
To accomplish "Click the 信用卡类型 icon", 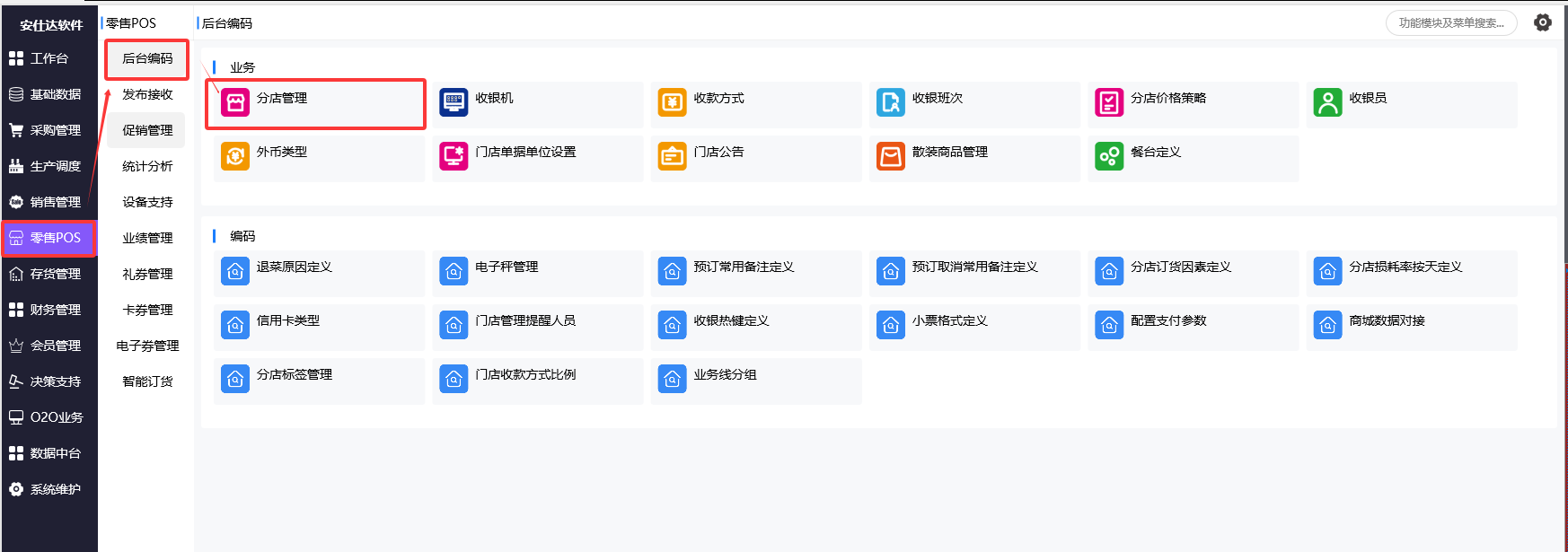I will [x=235, y=326].
